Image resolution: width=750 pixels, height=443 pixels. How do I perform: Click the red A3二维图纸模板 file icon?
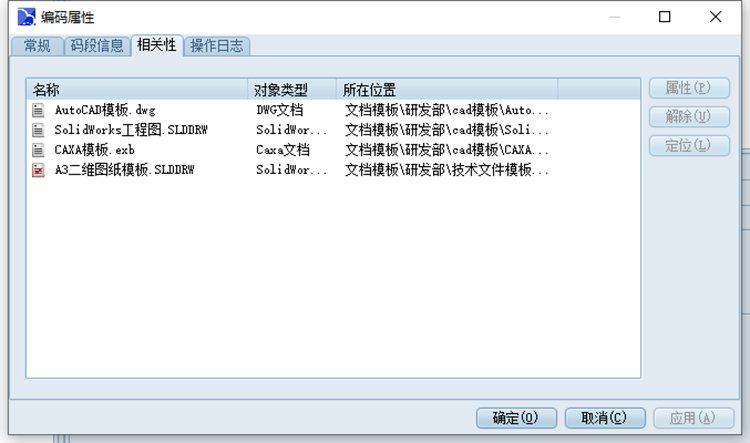(39, 170)
